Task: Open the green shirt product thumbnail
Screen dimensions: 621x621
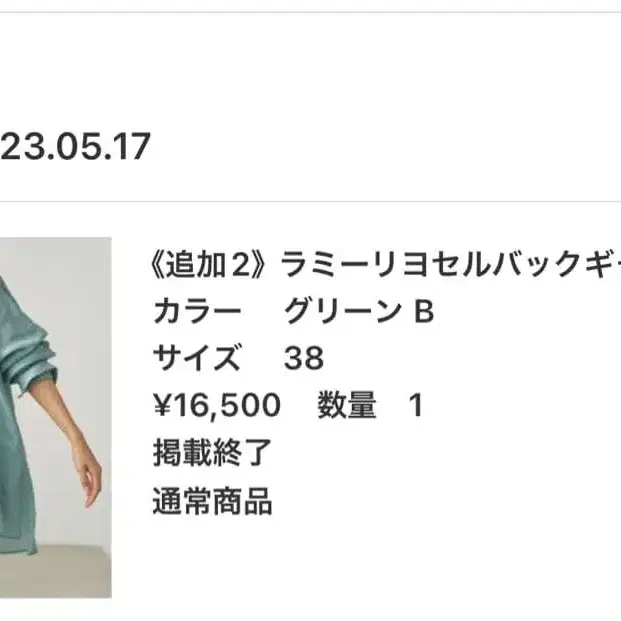Action: (55, 417)
